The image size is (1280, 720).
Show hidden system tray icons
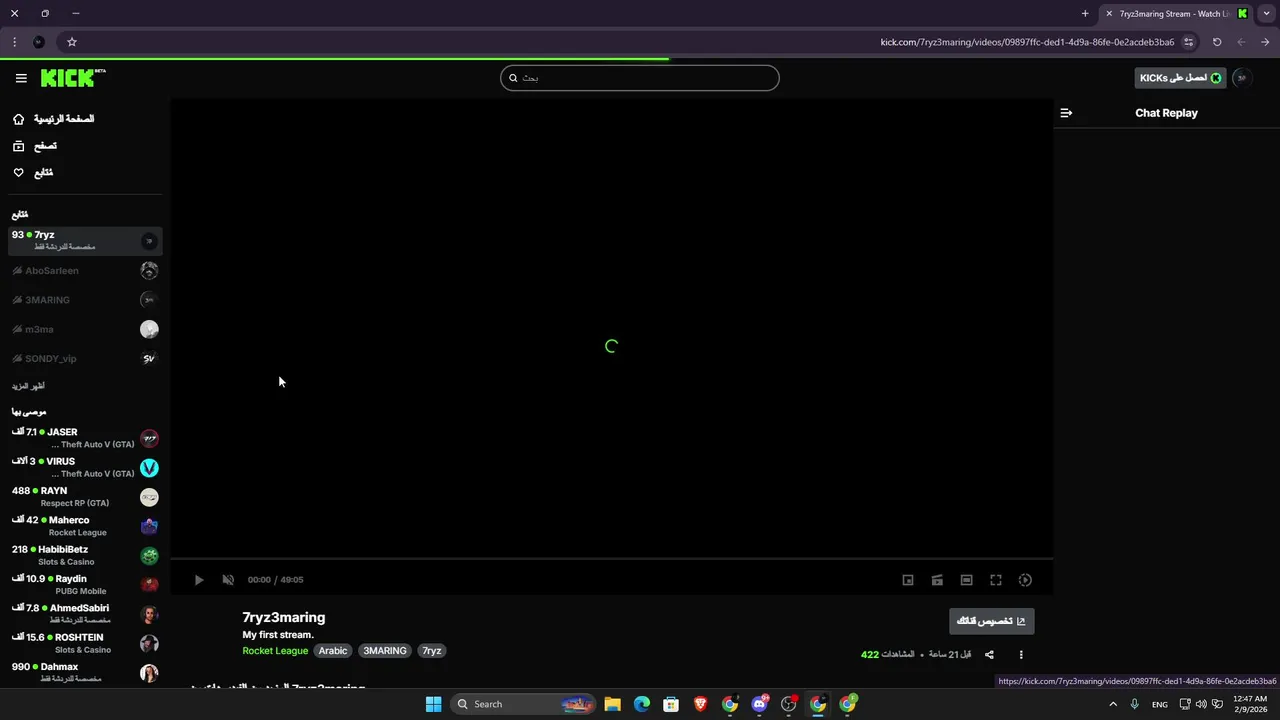[1113, 704]
